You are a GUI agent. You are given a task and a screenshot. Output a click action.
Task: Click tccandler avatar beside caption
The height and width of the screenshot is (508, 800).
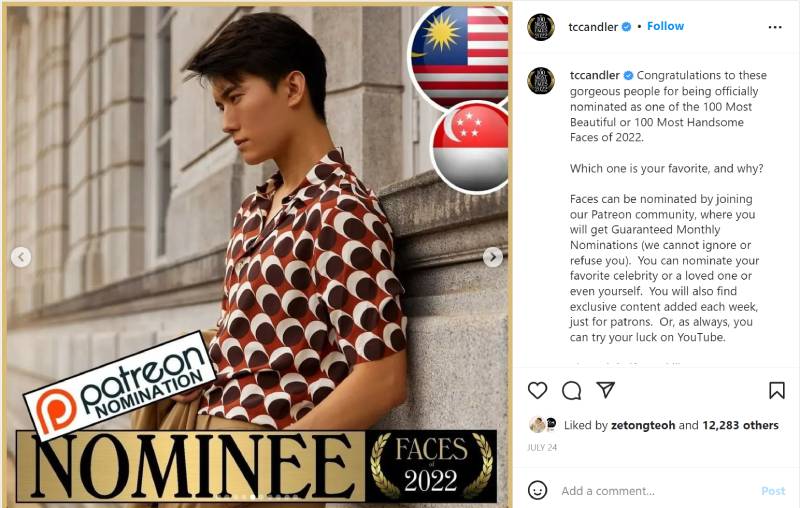(540, 81)
